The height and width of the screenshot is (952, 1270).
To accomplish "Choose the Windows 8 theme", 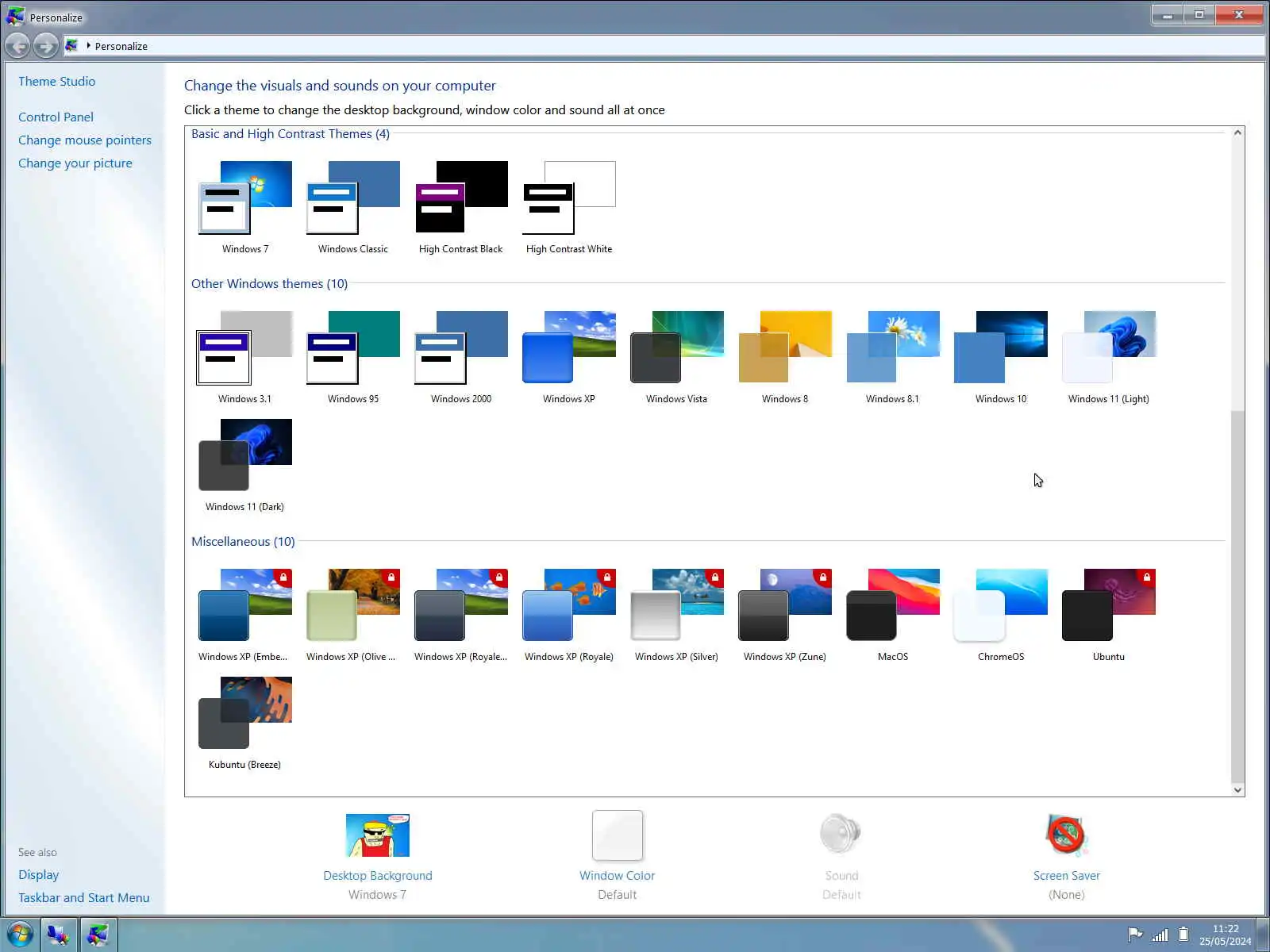I will point(785,357).
